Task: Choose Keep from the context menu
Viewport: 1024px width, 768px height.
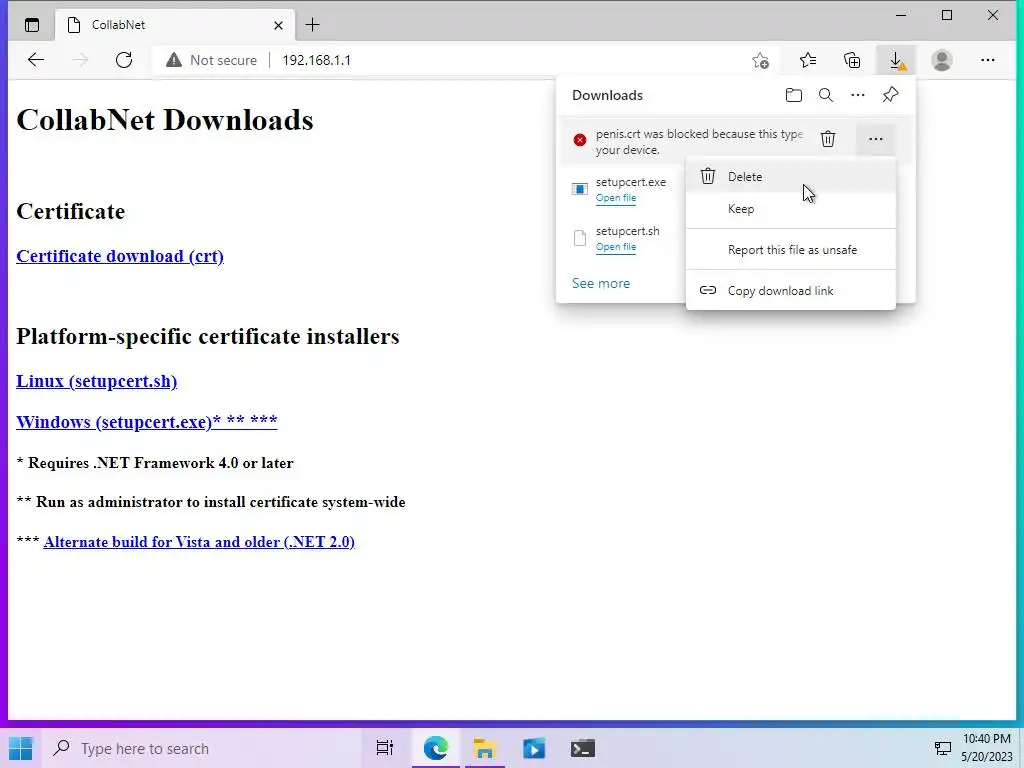Action: [x=791, y=209]
